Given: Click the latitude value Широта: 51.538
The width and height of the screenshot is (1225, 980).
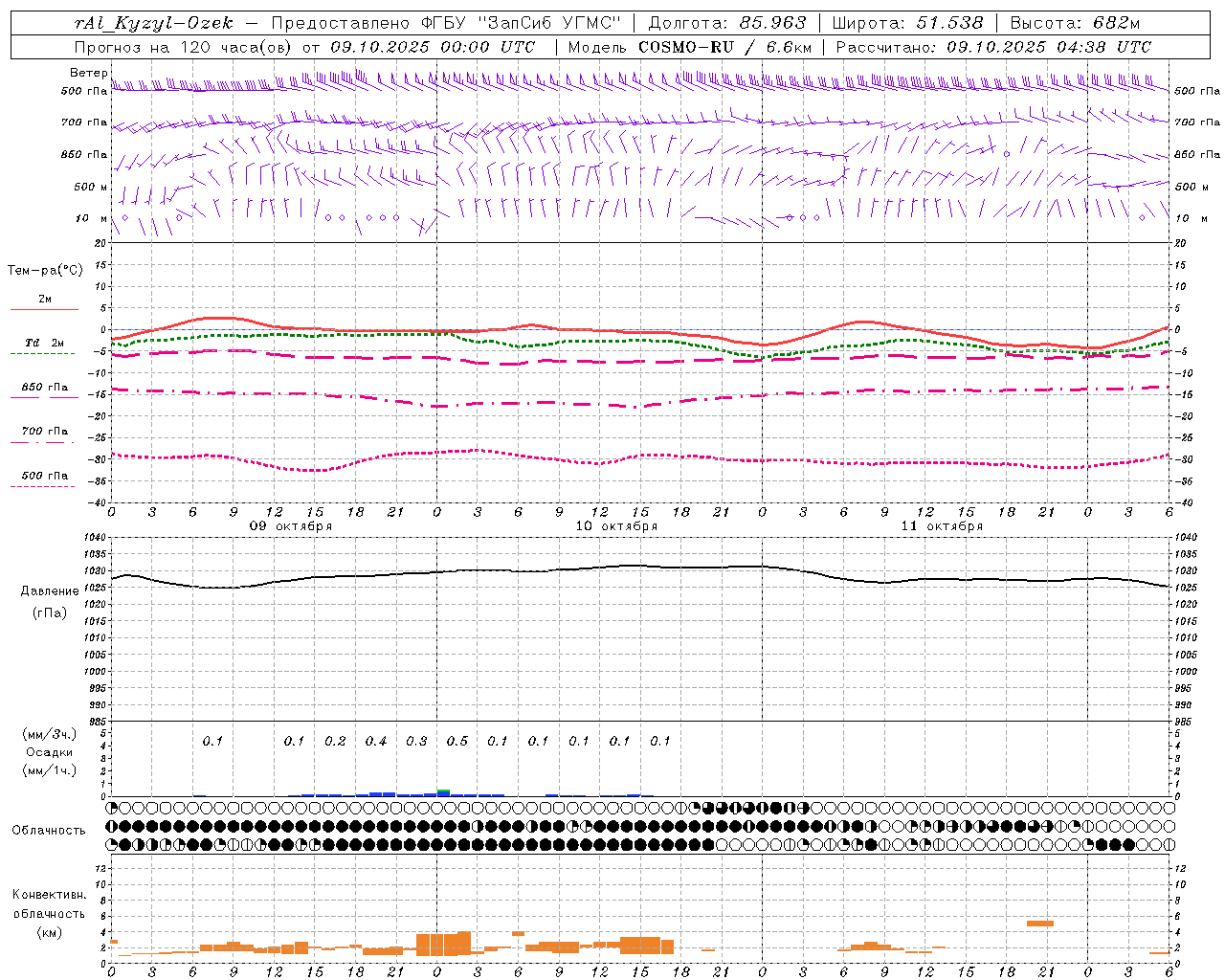Looking at the screenshot, I should (x=907, y=23).
